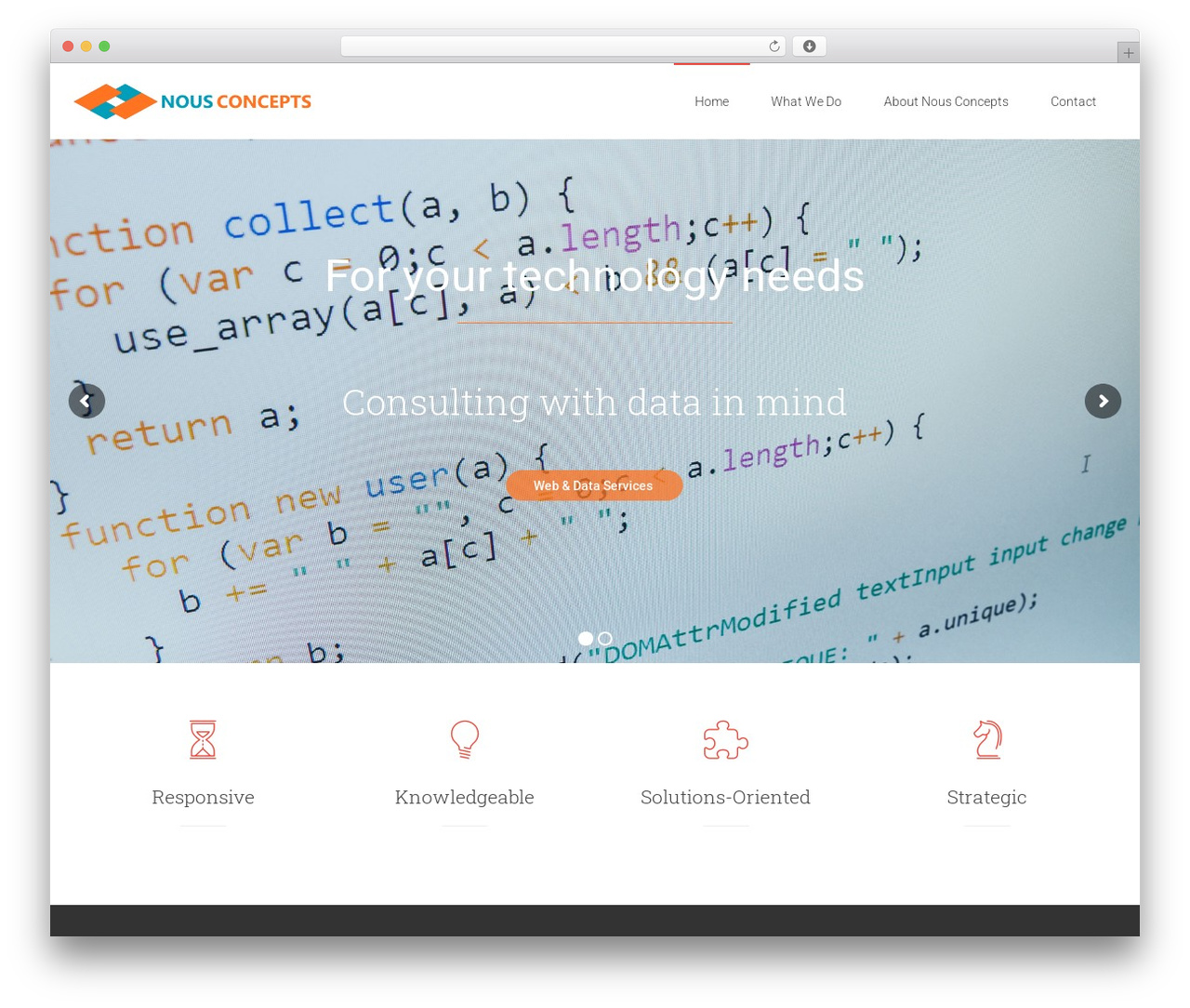Viewport: 1190px width, 1008px height.
Task: Click the lightbulb Knowledgeable icon
Action: (x=465, y=739)
